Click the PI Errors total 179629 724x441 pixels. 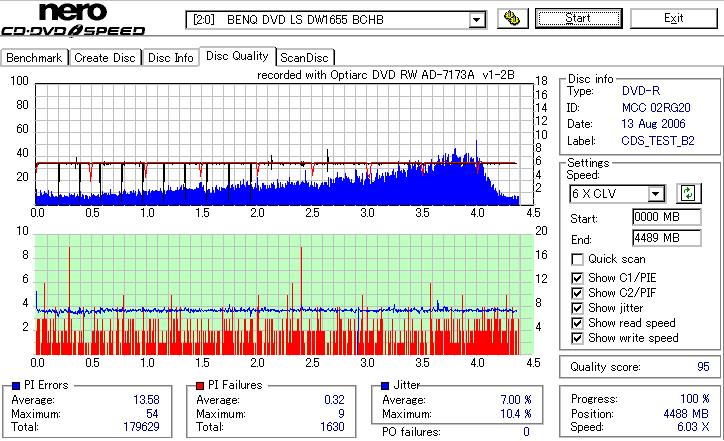(x=141, y=427)
